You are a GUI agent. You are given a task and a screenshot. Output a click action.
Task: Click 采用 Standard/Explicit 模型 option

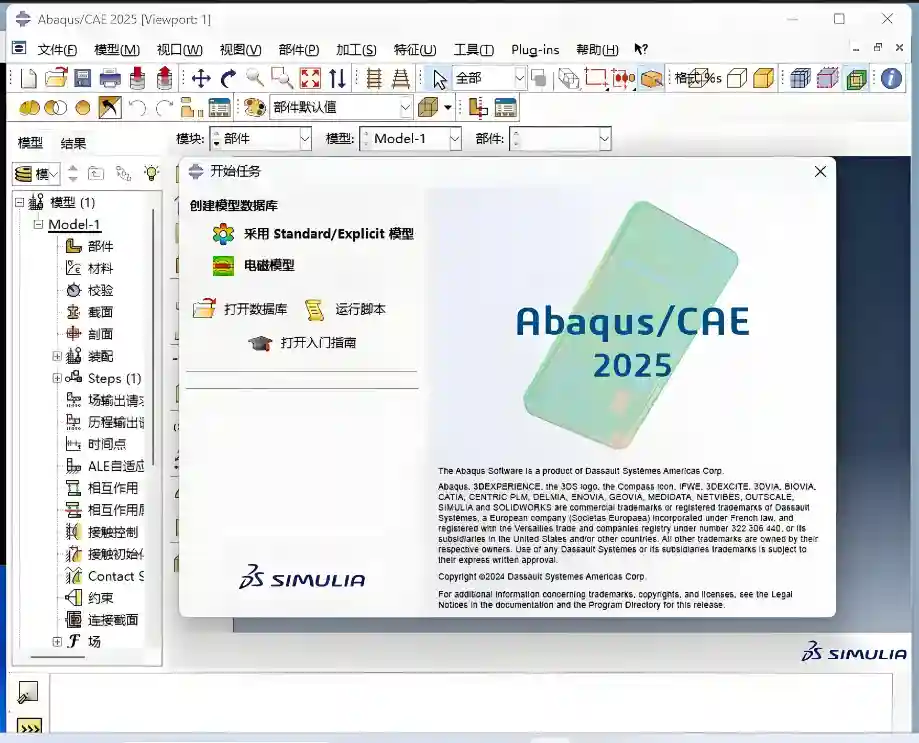coord(328,234)
